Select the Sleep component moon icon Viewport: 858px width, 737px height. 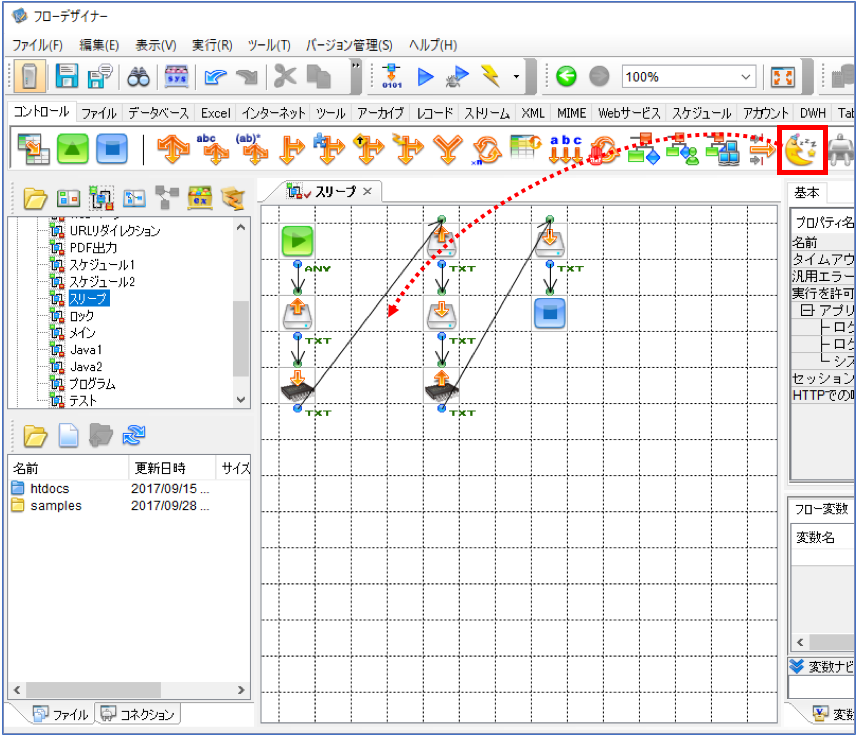click(801, 150)
